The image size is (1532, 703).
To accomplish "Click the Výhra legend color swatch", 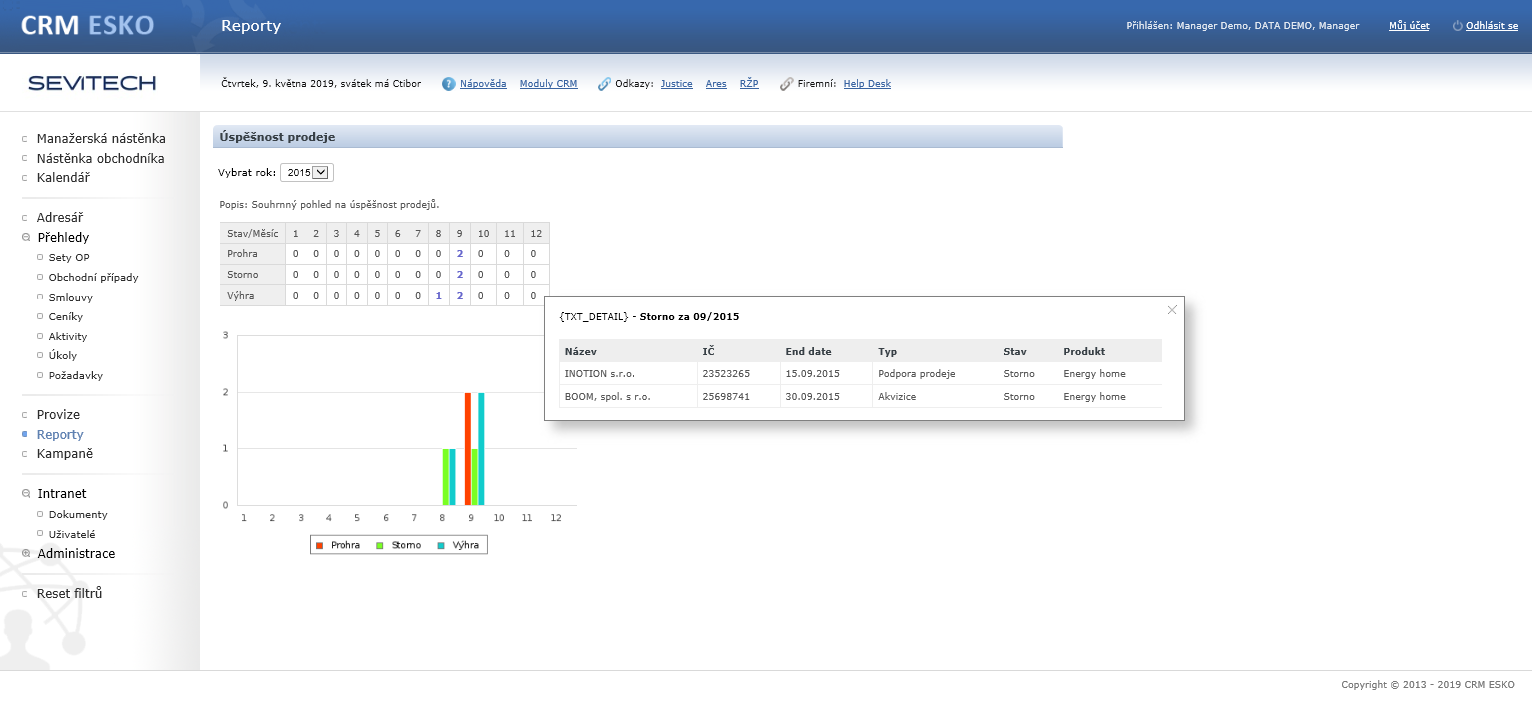I will point(441,546).
